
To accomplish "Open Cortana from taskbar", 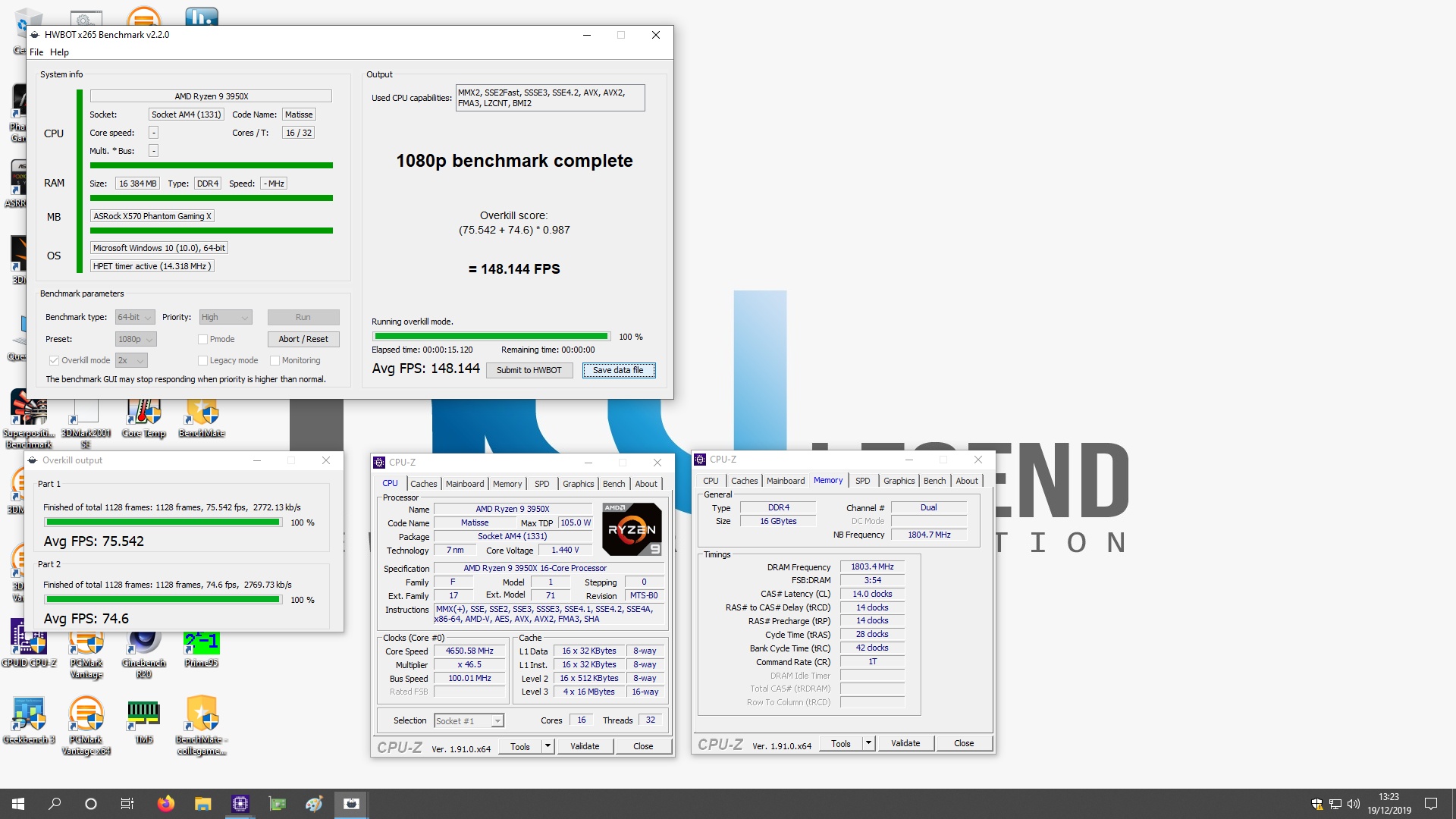I will [91, 804].
